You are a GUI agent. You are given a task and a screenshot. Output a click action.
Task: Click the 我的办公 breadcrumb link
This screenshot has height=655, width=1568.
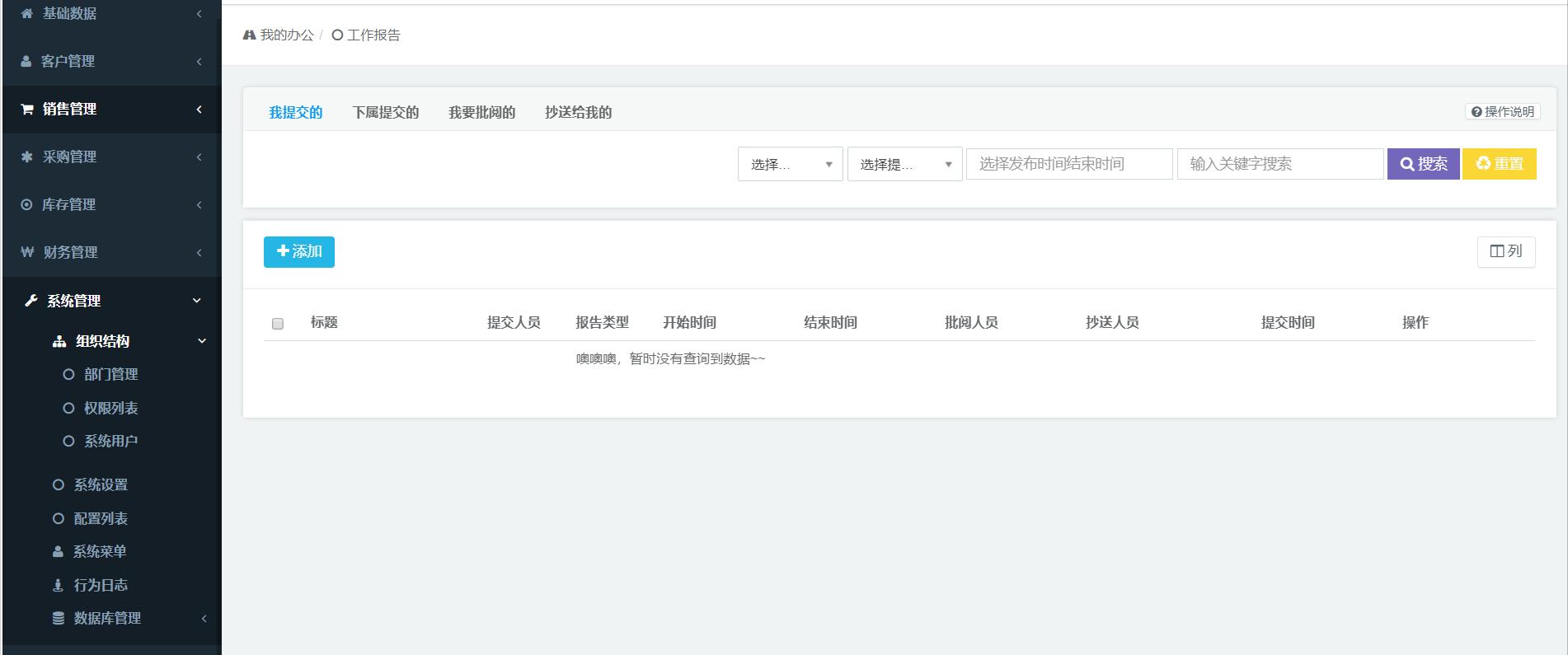pos(287,35)
